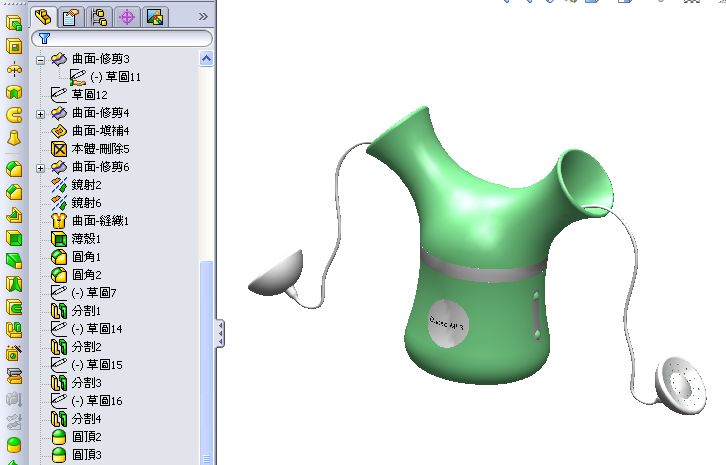The image size is (726, 465).
Task: Click the tree scrollbar up arrow
Action: point(207,59)
